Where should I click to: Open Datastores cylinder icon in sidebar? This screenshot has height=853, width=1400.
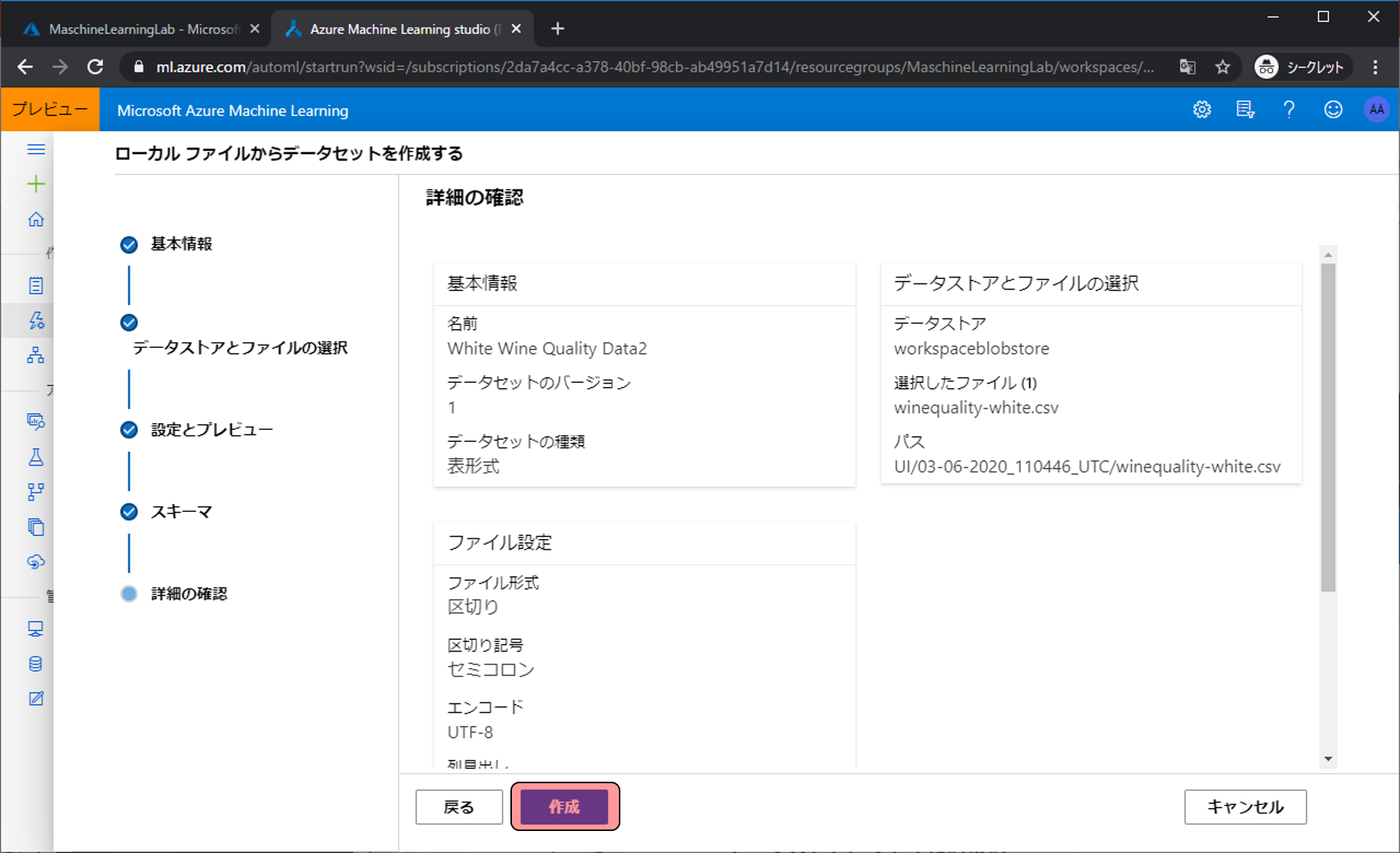[x=36, y=664]
